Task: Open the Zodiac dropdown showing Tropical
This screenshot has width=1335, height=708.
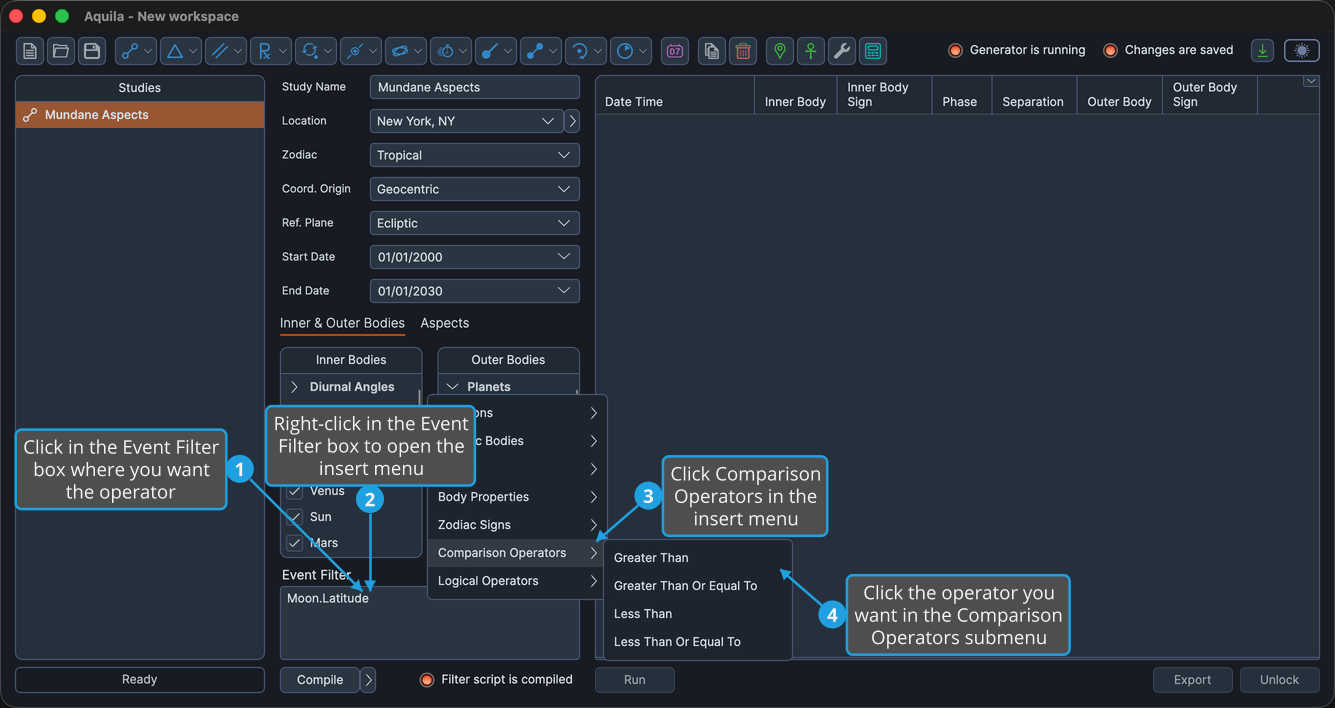Action: coord(474,155)
